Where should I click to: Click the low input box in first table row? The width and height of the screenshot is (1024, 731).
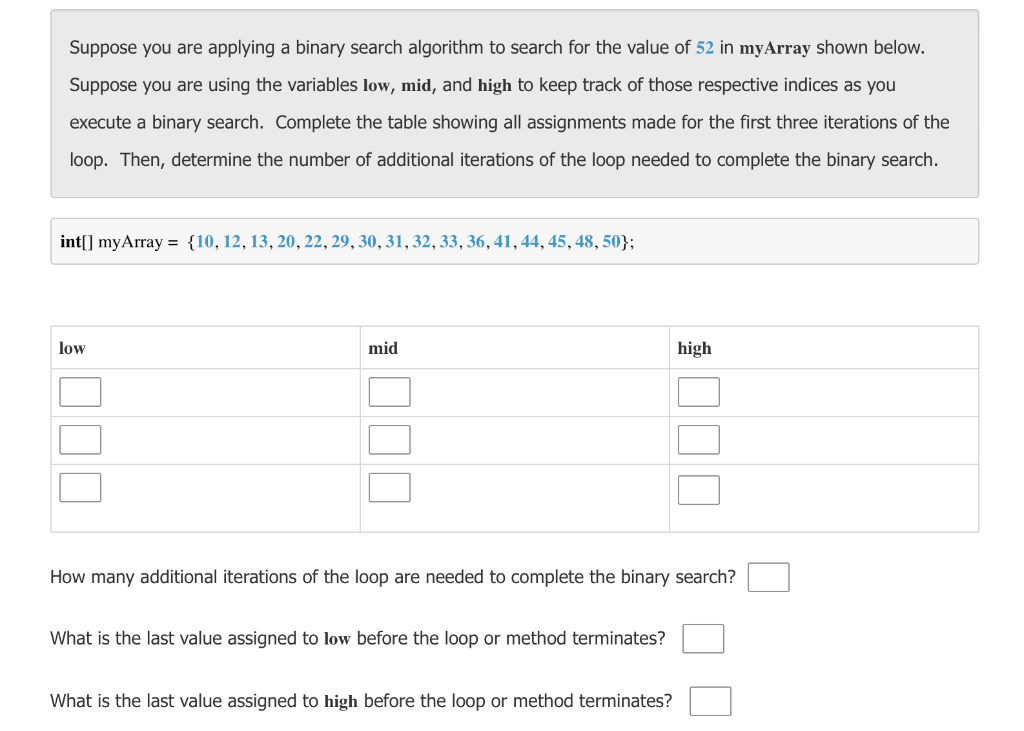tap(80, 391)
